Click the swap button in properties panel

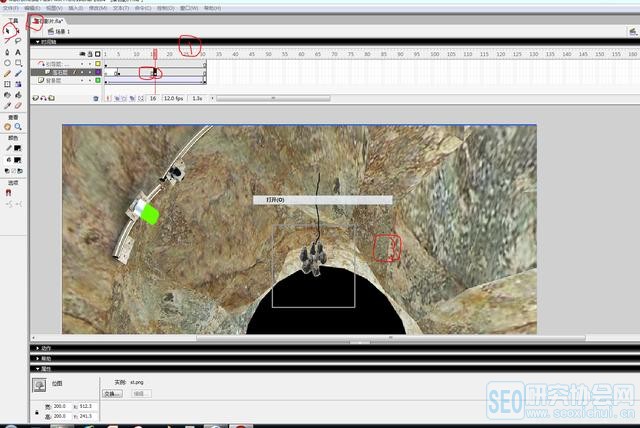[x=112, y=394]
